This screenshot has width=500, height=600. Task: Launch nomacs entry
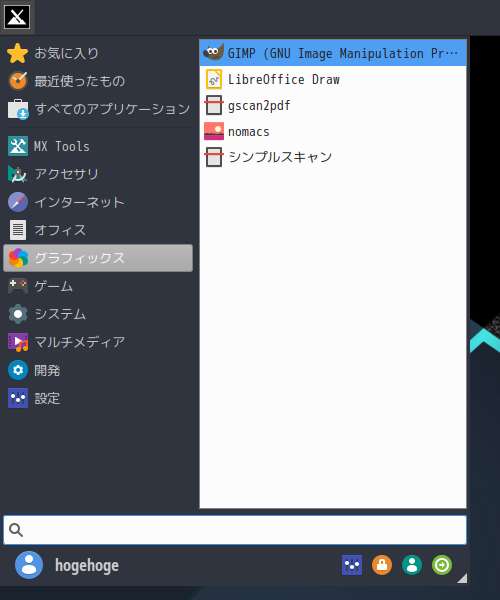(333, 131)
